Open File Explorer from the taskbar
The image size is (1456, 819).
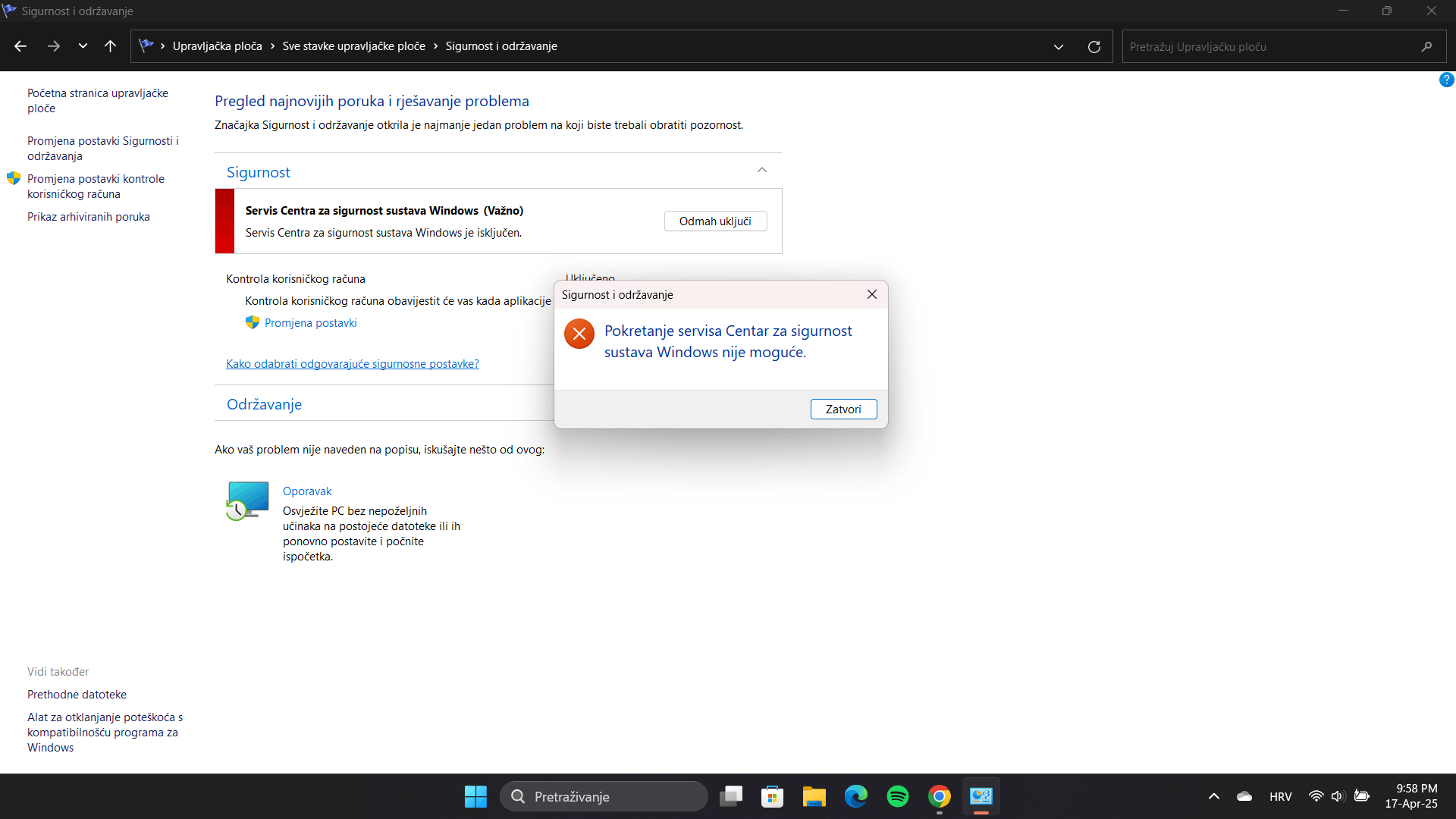point(814,796)
